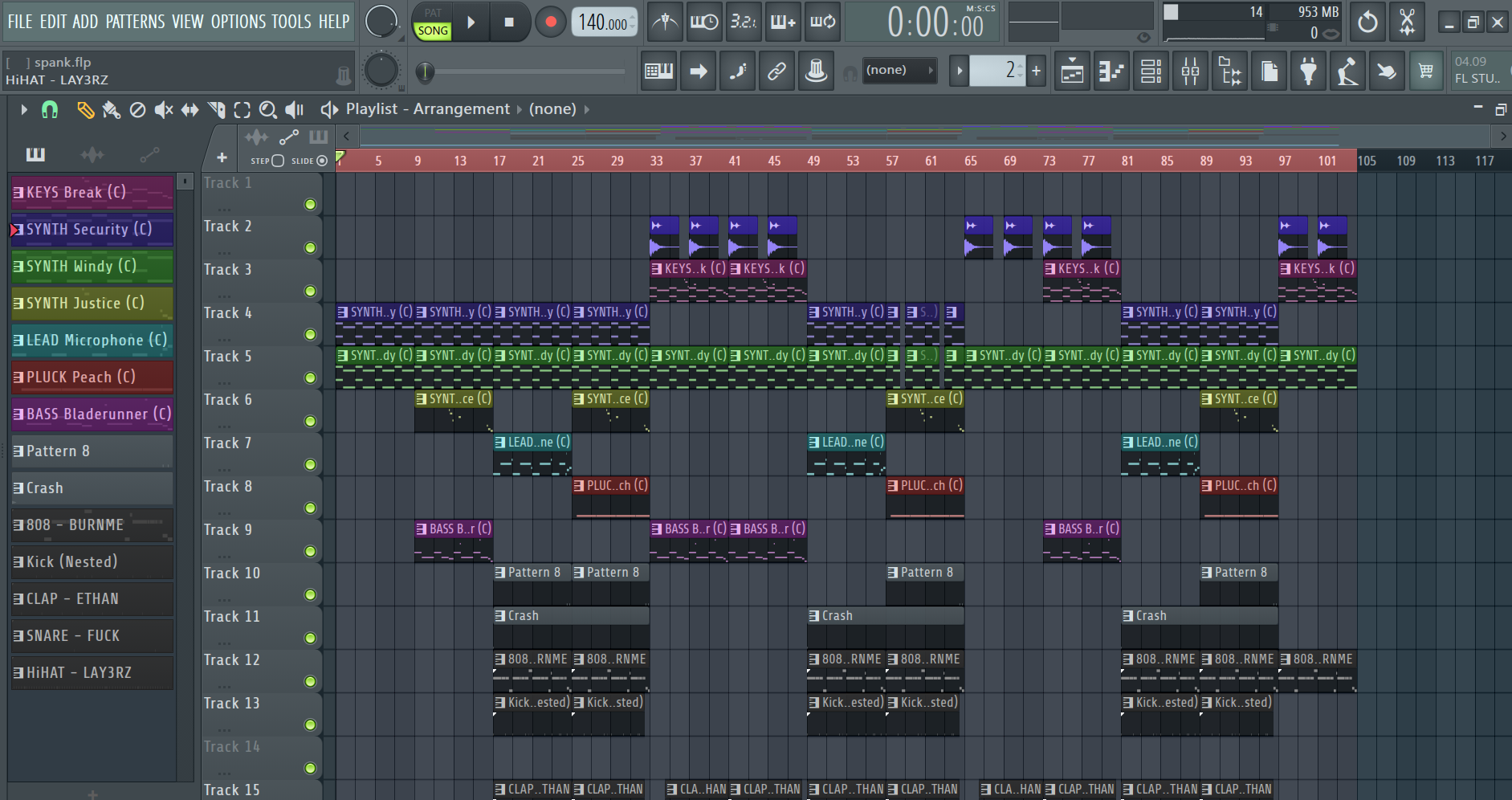Open pattern selector arrow beside pattern number
Viewport: 1512px width, 800px height.
[959, 71]
